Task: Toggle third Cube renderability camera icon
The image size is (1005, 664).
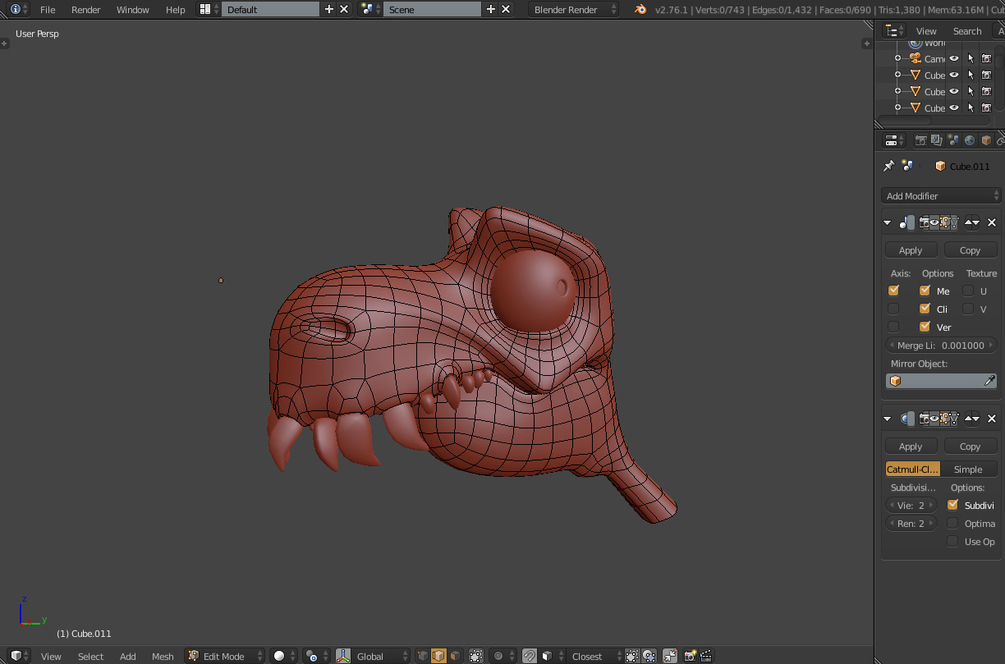Action: tap(986, 108)
